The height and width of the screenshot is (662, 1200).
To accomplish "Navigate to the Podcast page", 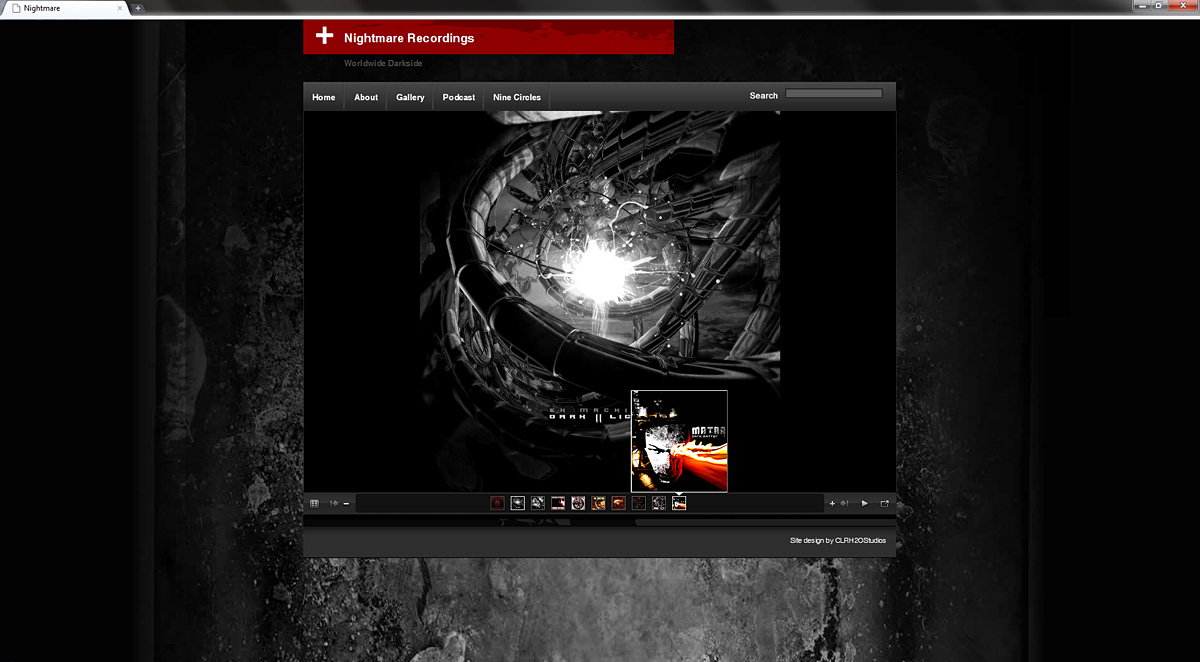I will [459, 97].
